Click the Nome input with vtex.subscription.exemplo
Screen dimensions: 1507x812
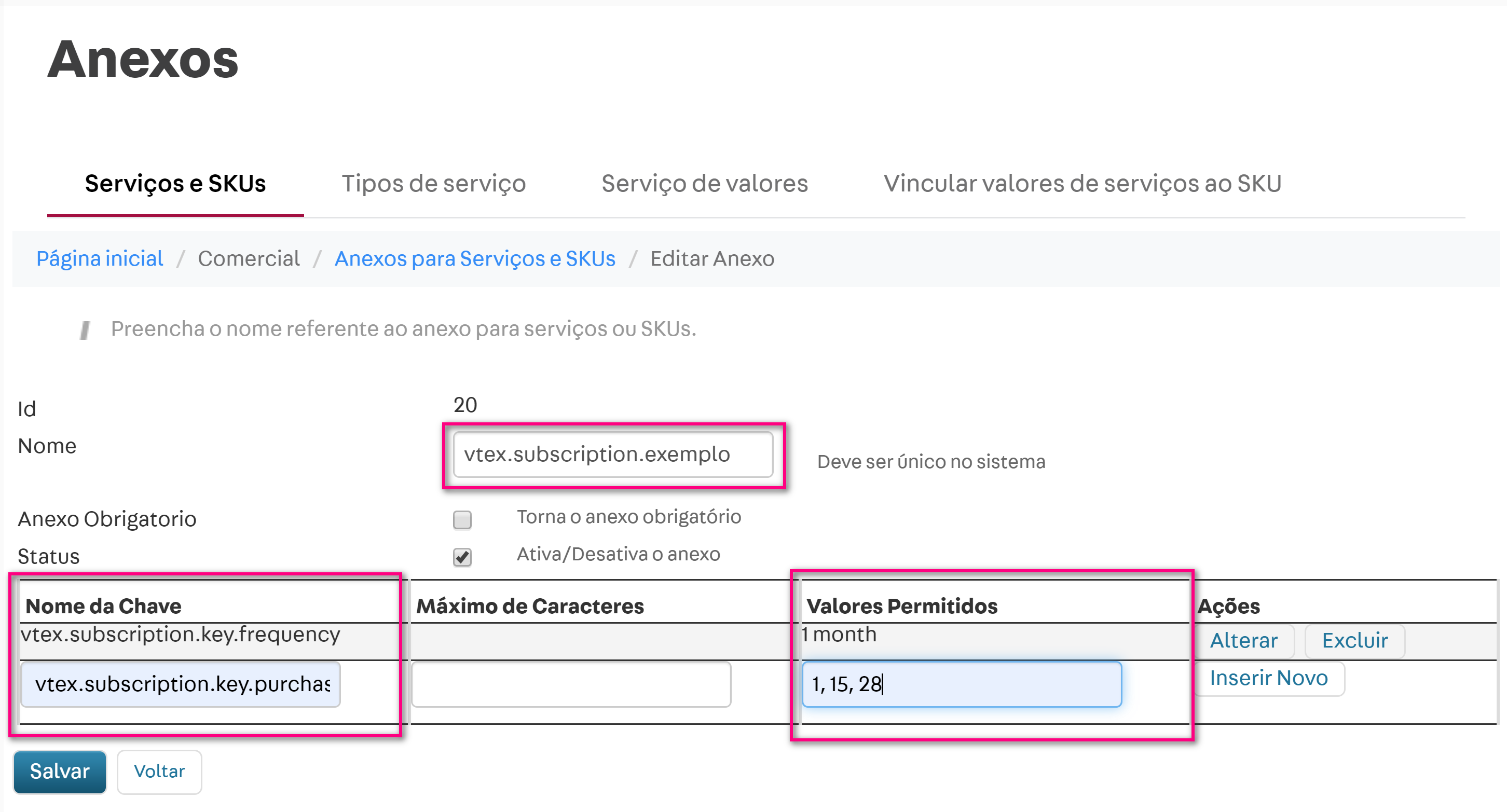coord(612,455)
